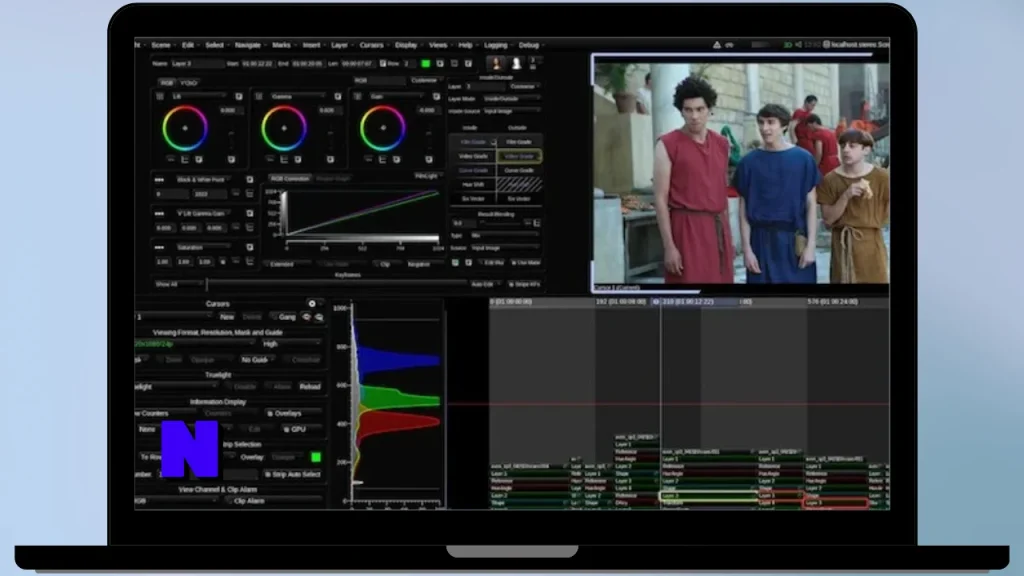Open the Views menu
1024x576 pixels.
click(439, 45)
